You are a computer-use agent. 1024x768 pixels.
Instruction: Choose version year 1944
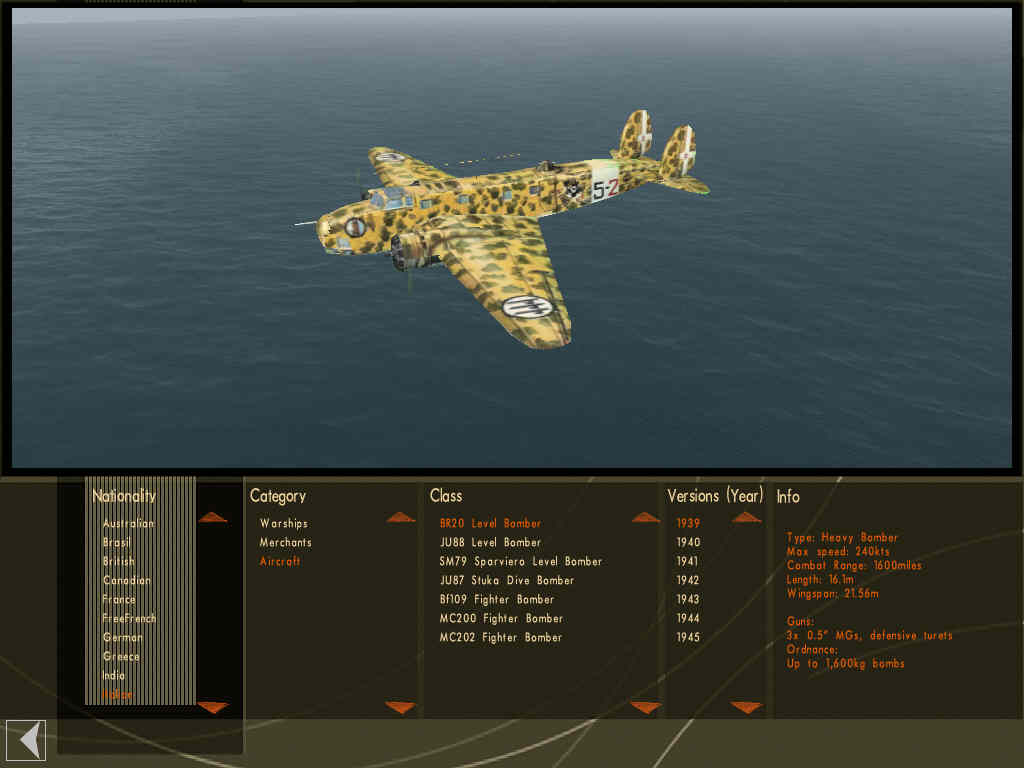tap(688, 618)
